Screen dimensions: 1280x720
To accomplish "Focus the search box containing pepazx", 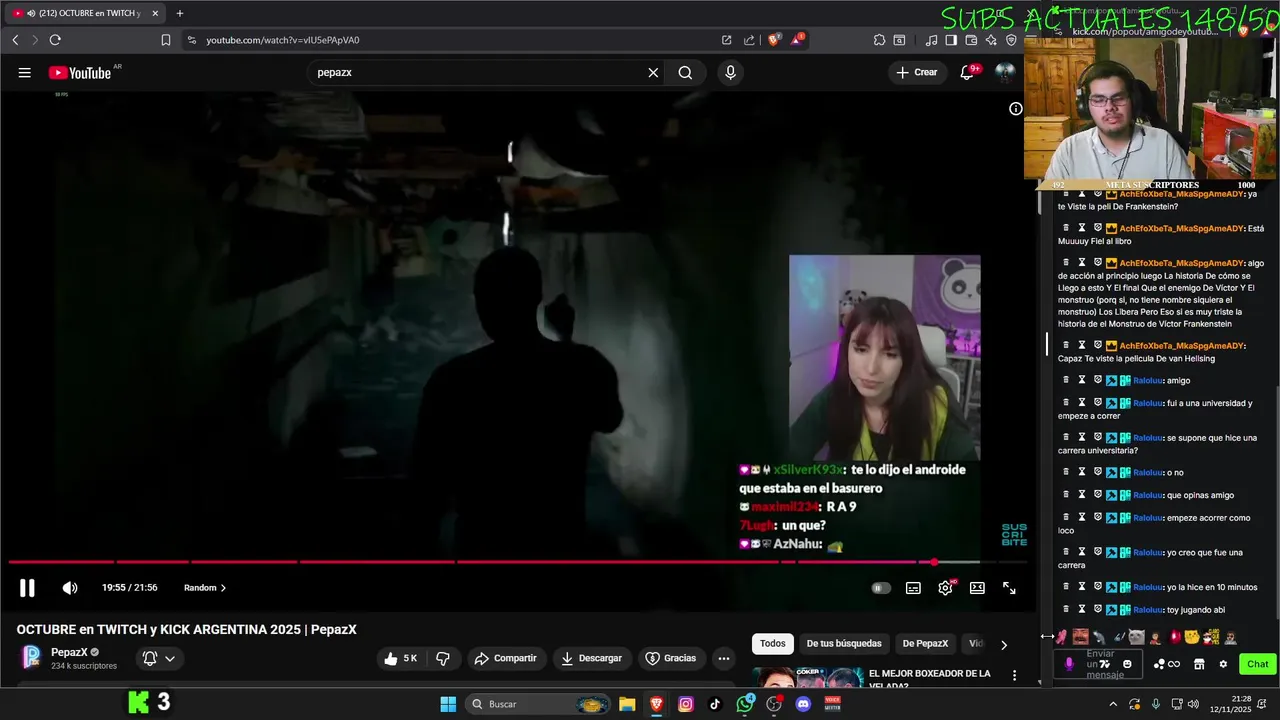I will pos(480,72).
